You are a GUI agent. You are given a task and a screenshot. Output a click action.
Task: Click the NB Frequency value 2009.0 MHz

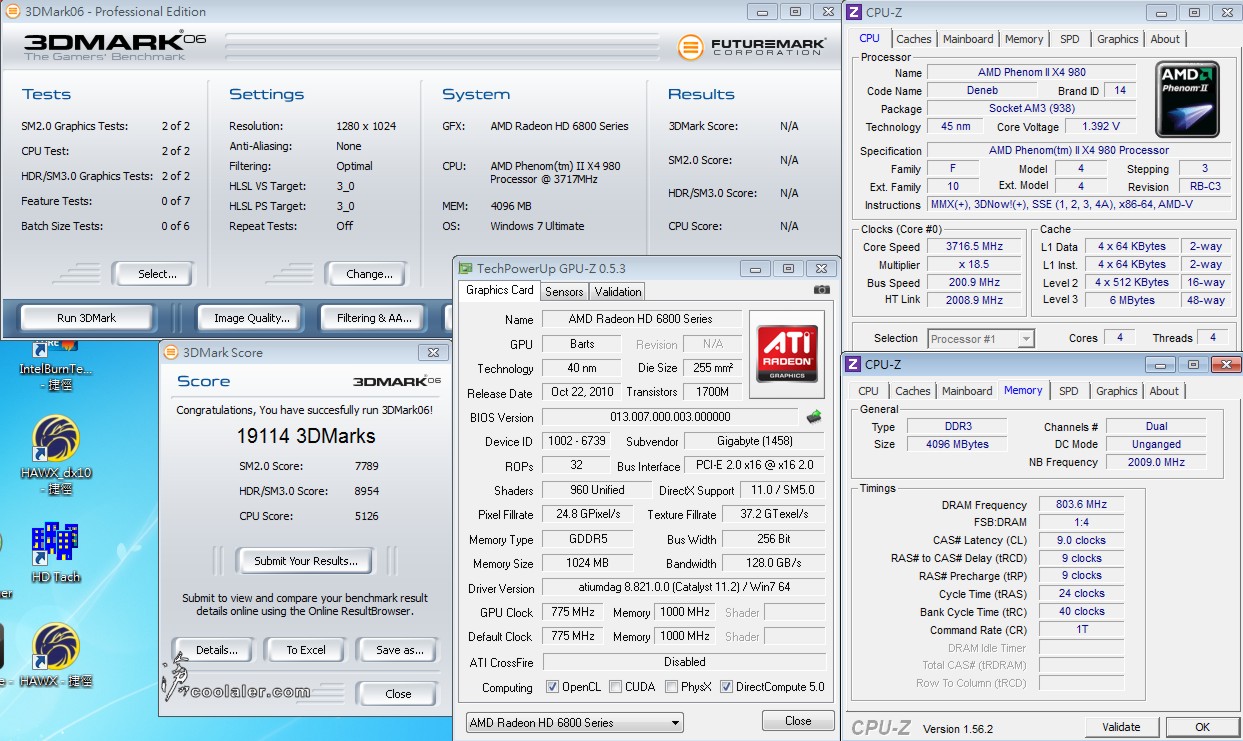point(1155,462)
